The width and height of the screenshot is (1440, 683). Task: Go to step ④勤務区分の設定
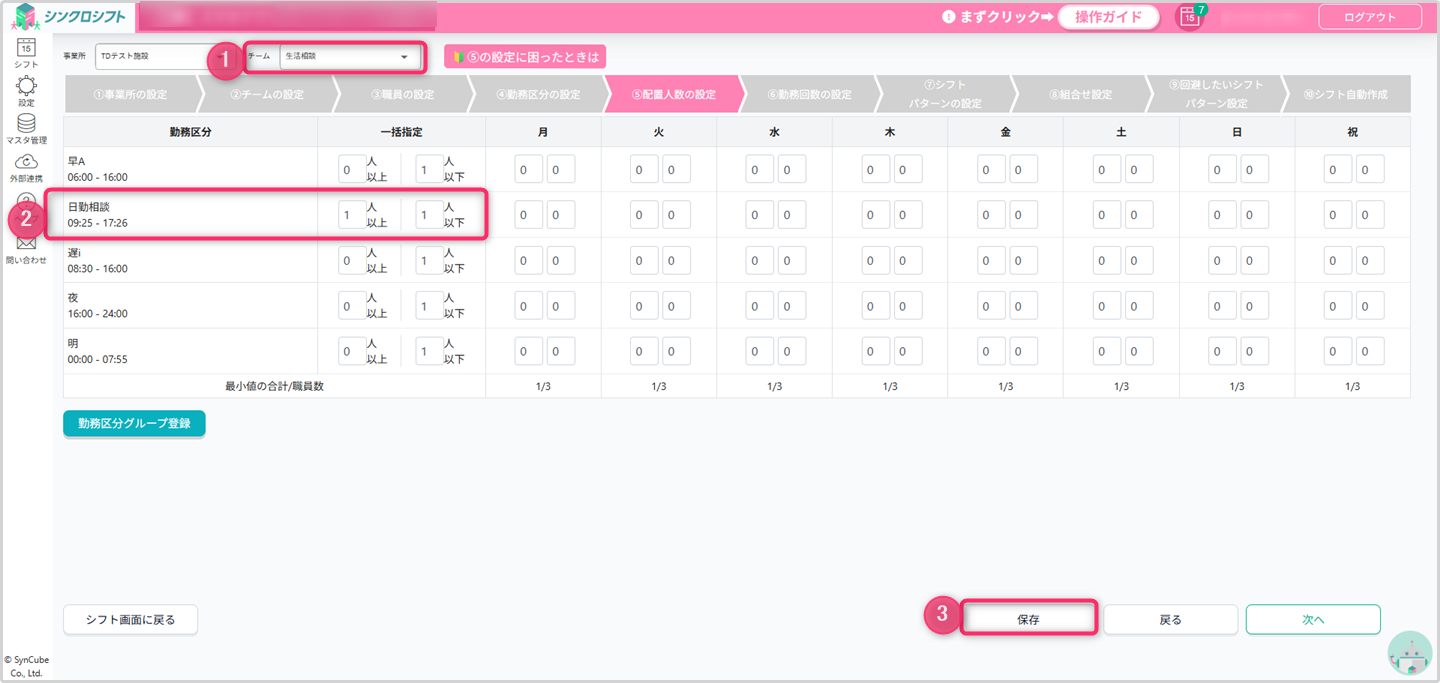tap(538, 95)
